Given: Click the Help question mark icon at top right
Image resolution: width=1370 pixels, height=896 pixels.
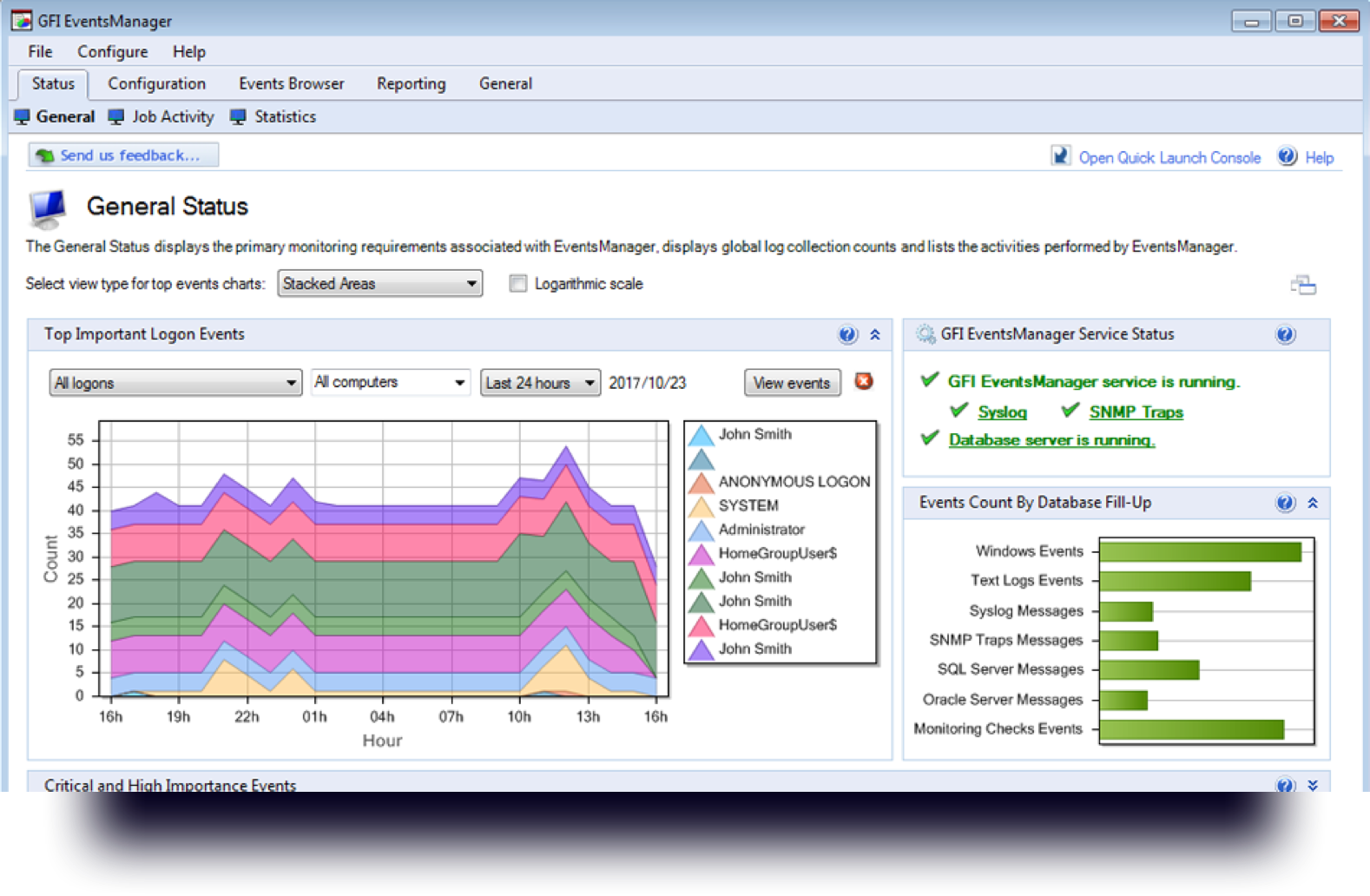Looking at the screenshot, I should click(x=1288, y=156).
